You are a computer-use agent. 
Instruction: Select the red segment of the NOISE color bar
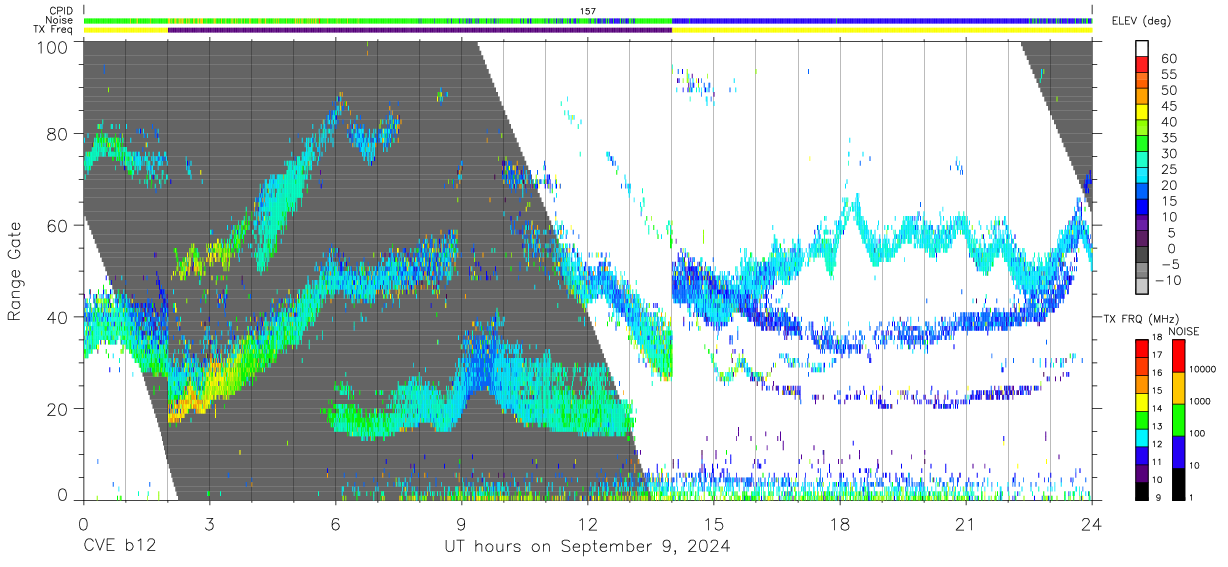1178,356
